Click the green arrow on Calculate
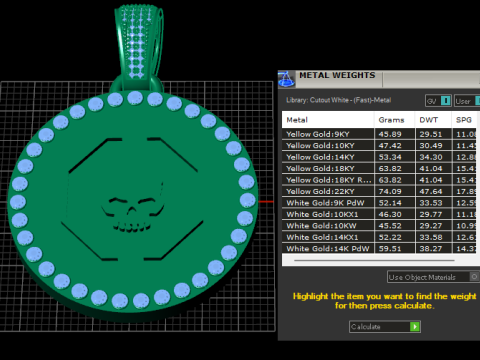The height and width of the screenshot is (360, 480). point(415,327)
